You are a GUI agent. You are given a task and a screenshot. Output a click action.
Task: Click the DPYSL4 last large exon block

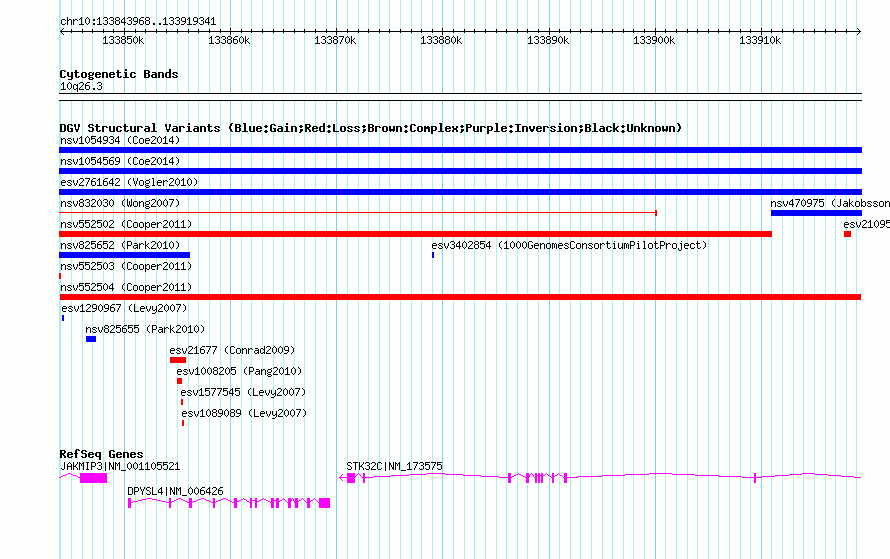click(325, 503)
